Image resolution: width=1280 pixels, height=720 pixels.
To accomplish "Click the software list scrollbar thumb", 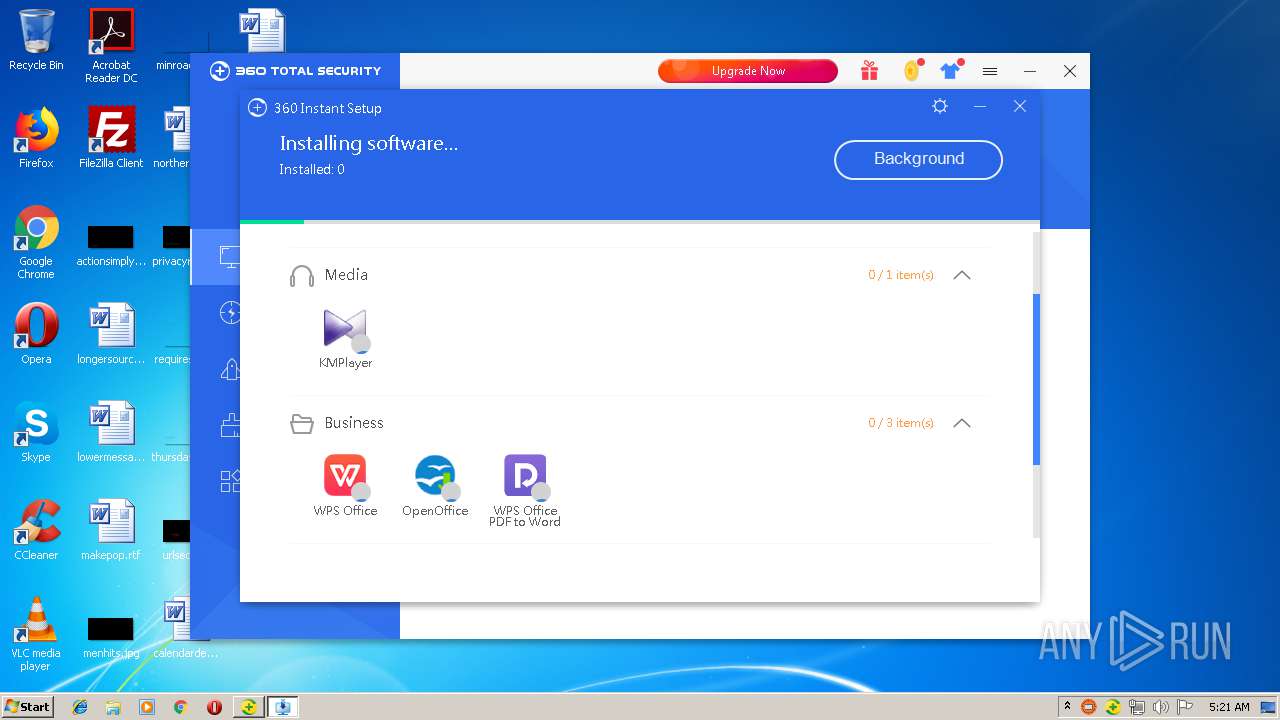I will click(x=1036, y=380).
